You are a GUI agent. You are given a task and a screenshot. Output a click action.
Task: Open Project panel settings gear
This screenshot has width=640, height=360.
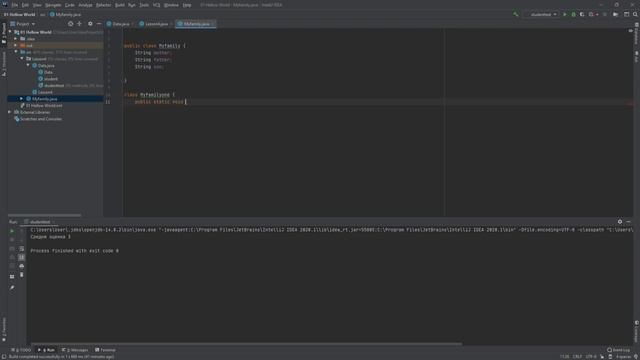90,24
